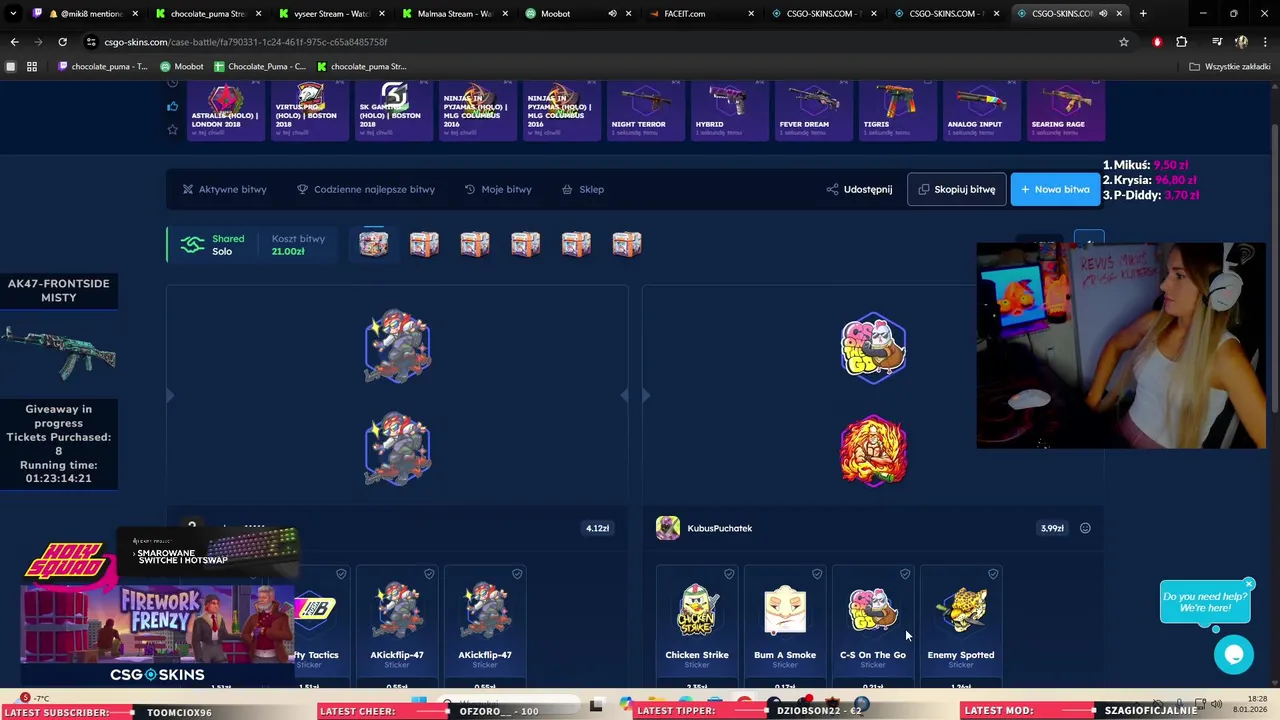Image resolution: width=1280 pixels, height=720 pixels.
Task: Toggle the shield icon on Chicken Strike sticker
Action: tap(729, 574)
